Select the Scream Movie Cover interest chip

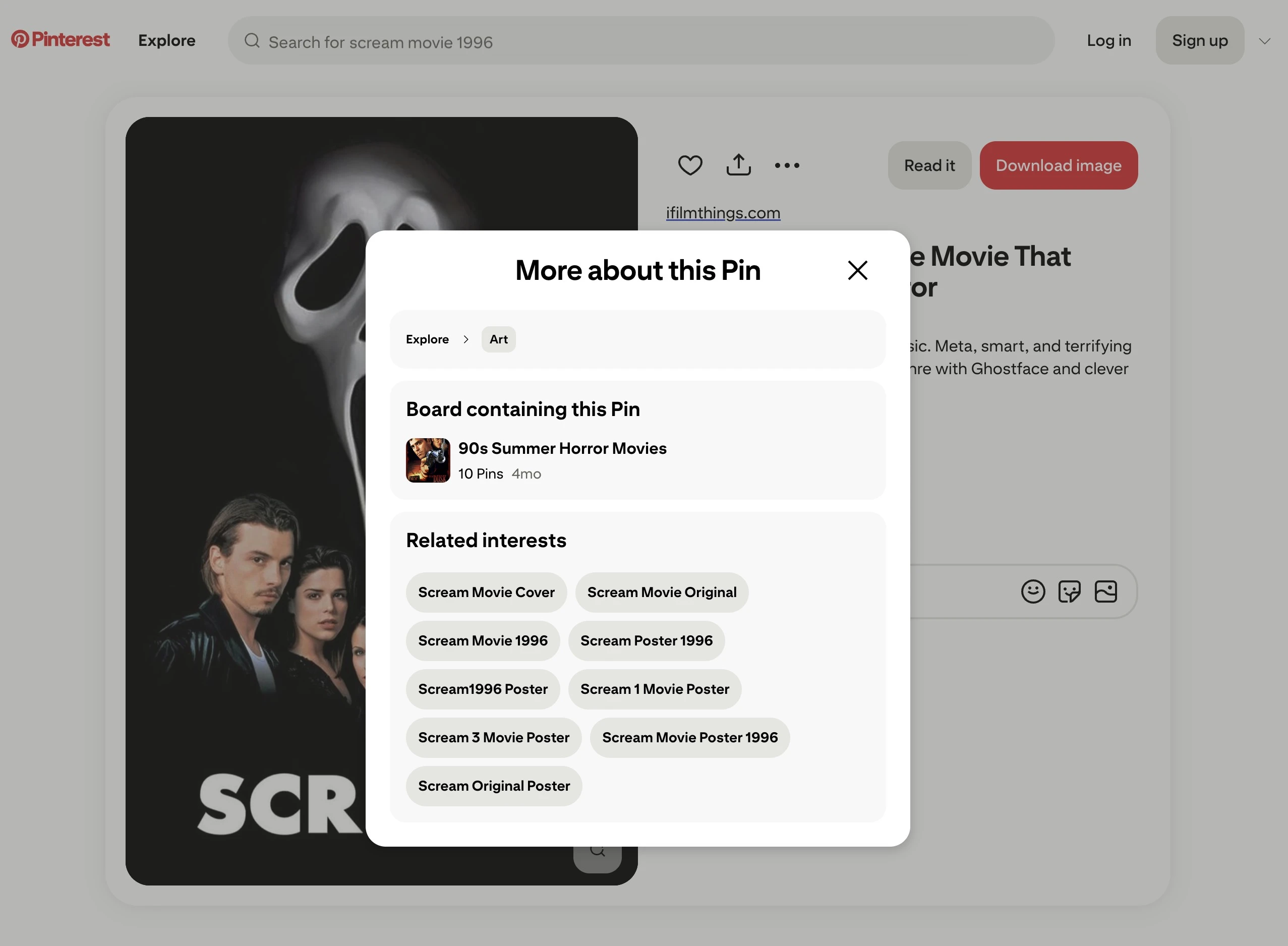coord(486,592)
